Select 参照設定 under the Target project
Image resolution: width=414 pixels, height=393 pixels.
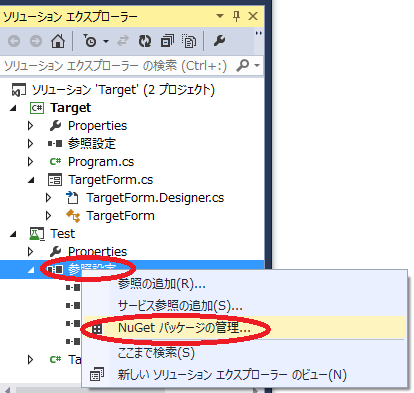pyautogui.click(x=92, y=144)
